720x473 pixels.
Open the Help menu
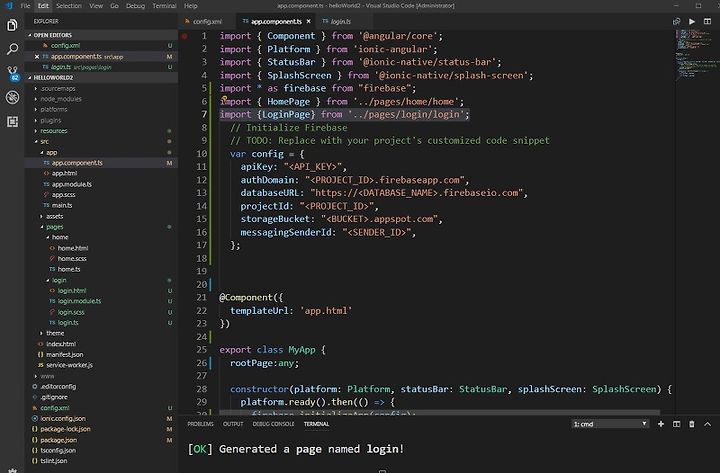coord(191,6)
